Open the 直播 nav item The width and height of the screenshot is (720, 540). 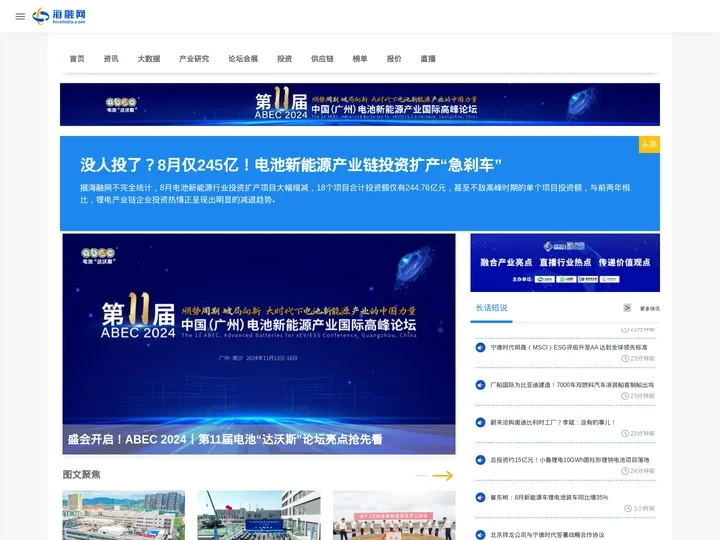428,59
